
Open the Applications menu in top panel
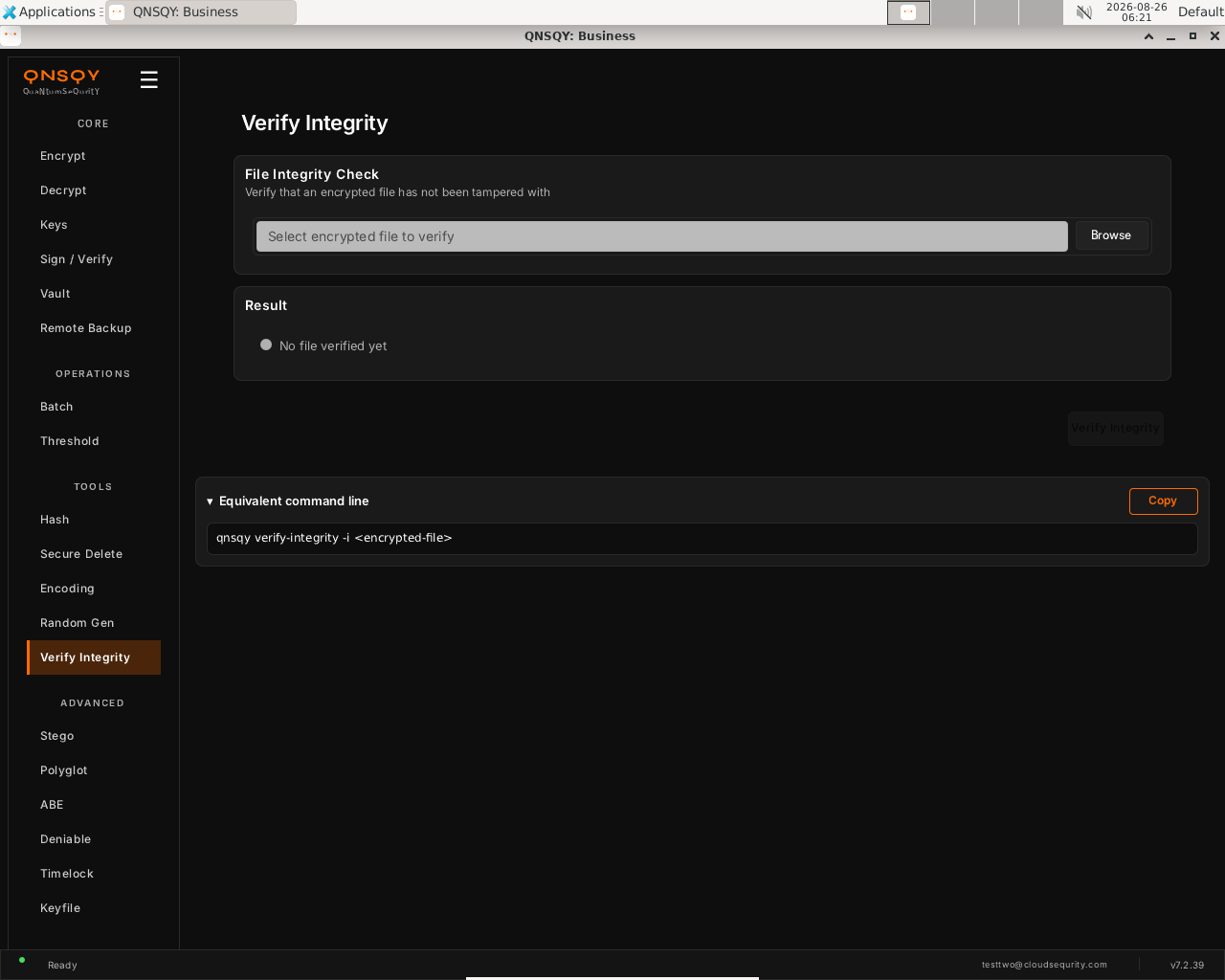[x=50, y=11]
